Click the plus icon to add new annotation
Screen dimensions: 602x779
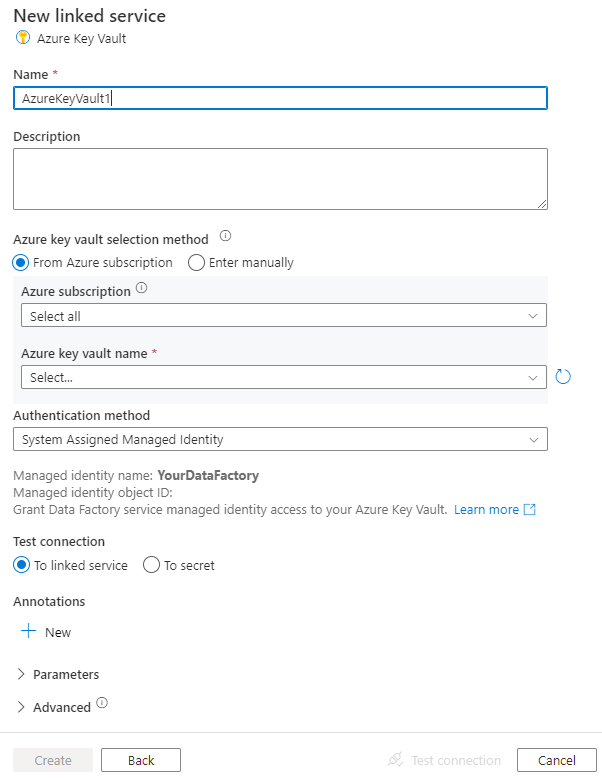click(29, 632)
